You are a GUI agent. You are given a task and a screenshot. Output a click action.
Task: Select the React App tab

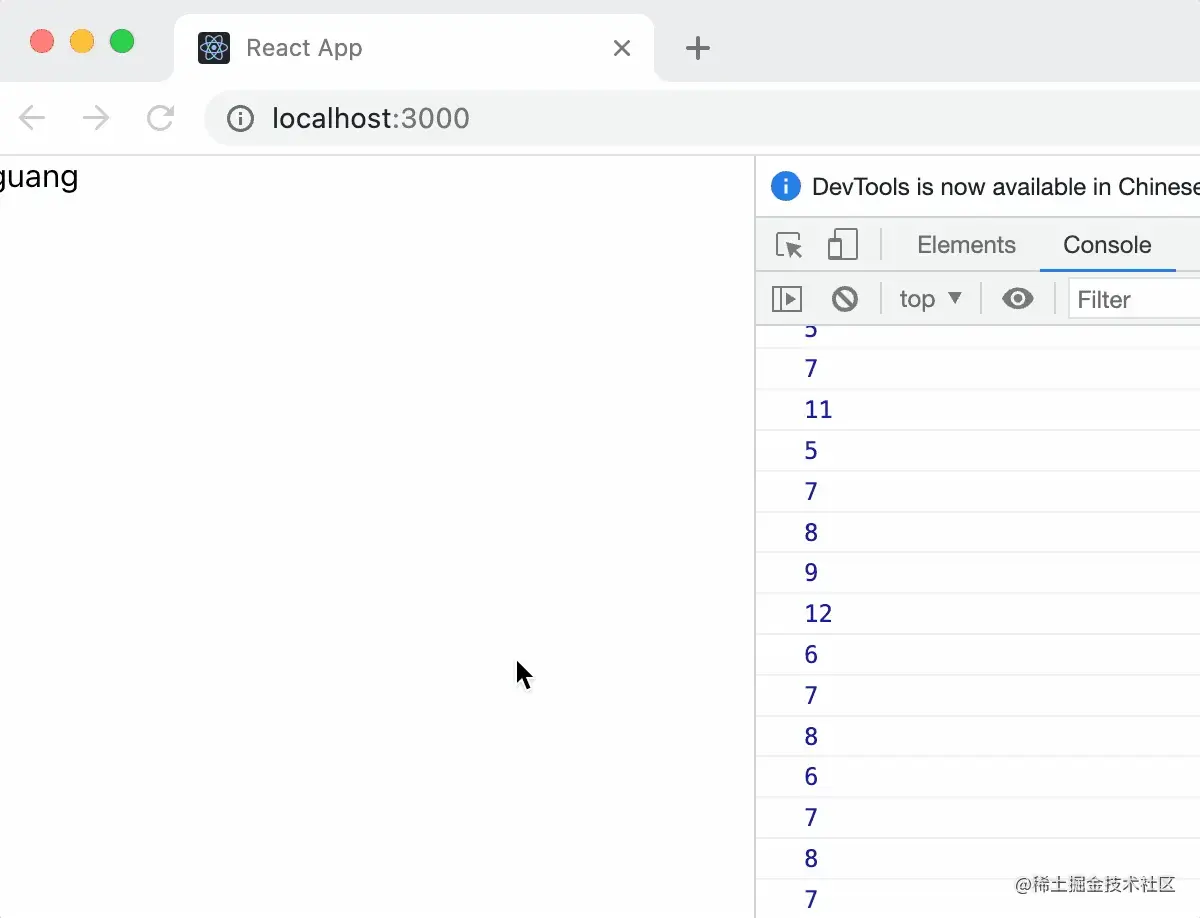(414, 48)
